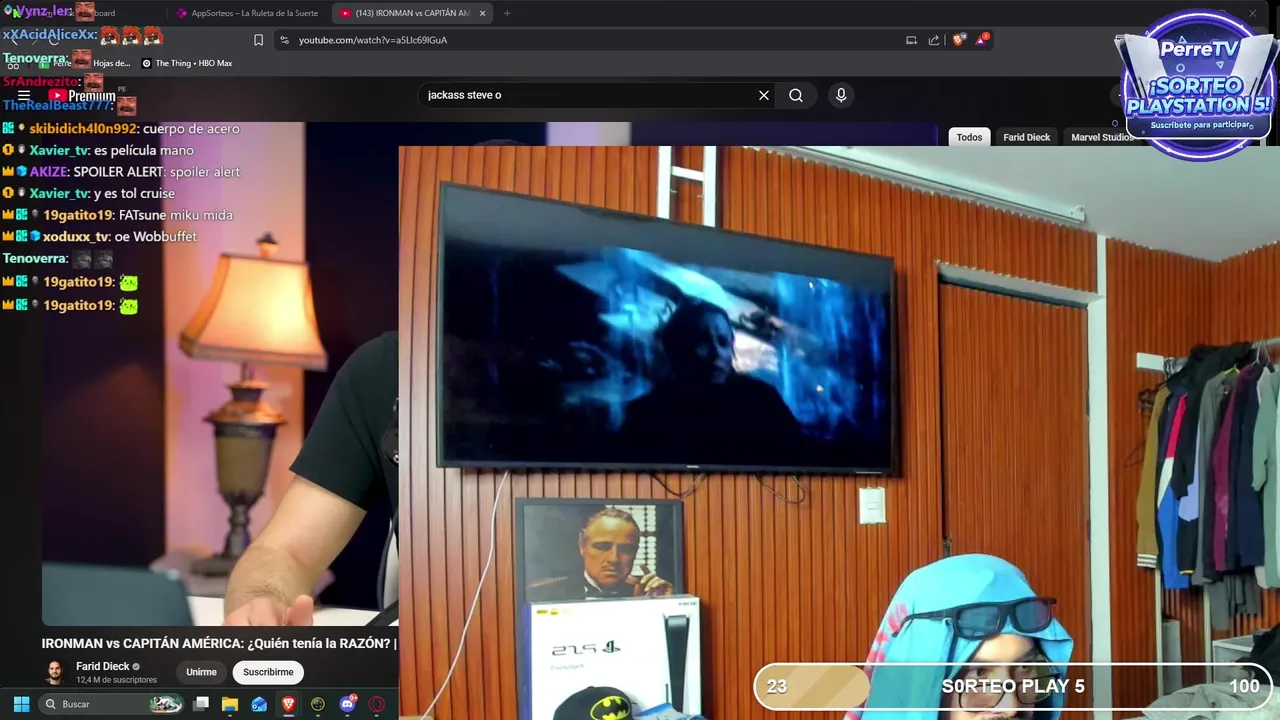Click chat message 'es película mano'
This screenshot has width=1280, height=720.
[x=144, y=150]
